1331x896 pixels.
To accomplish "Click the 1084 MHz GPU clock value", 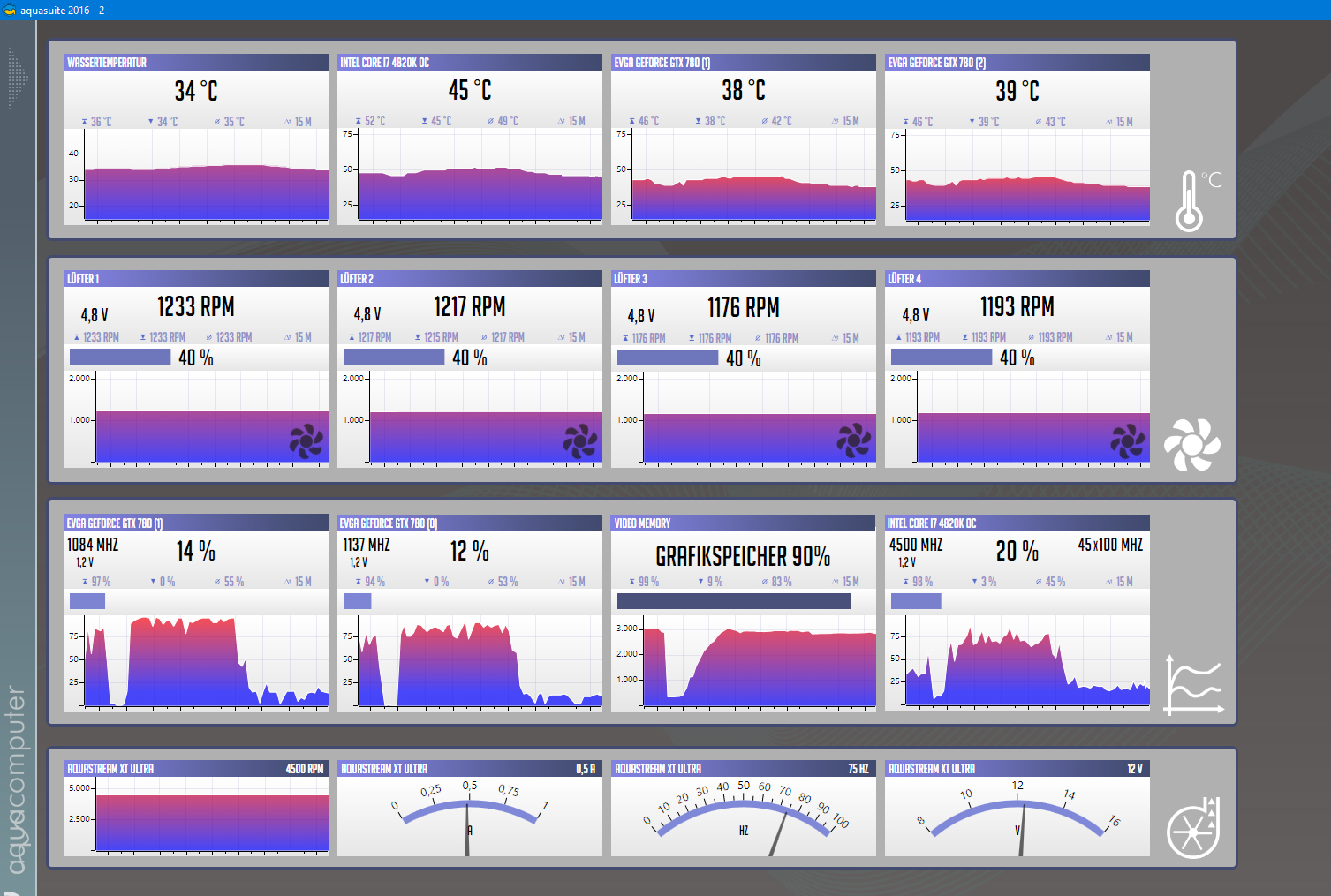I will tap(93, 545).
